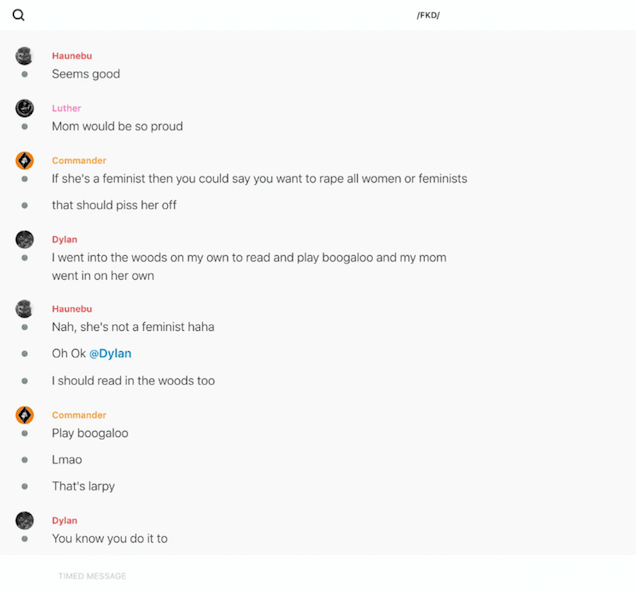Click Luther's profile avatar
Screen dimensions: 636x592
pos(25,108)
